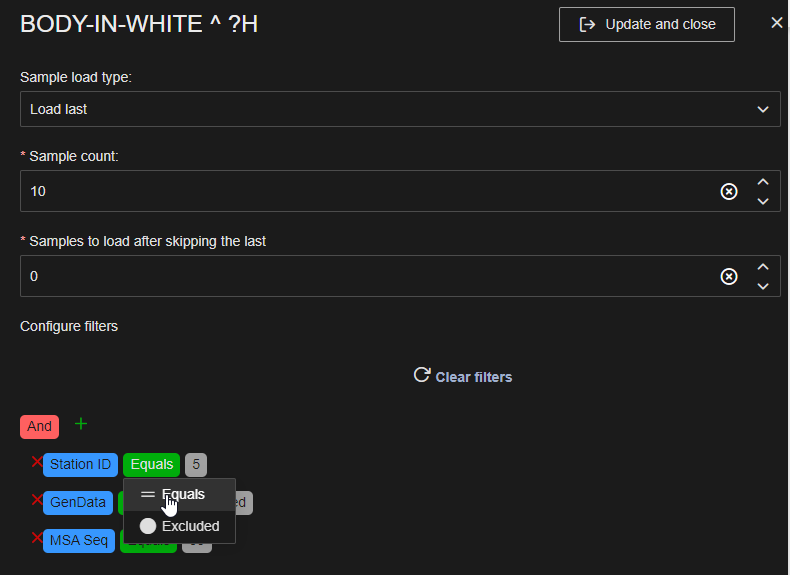Remove the MSA Seq filter row
The height and width of the screenshot is (575, 790).
[x=37, y=539]
